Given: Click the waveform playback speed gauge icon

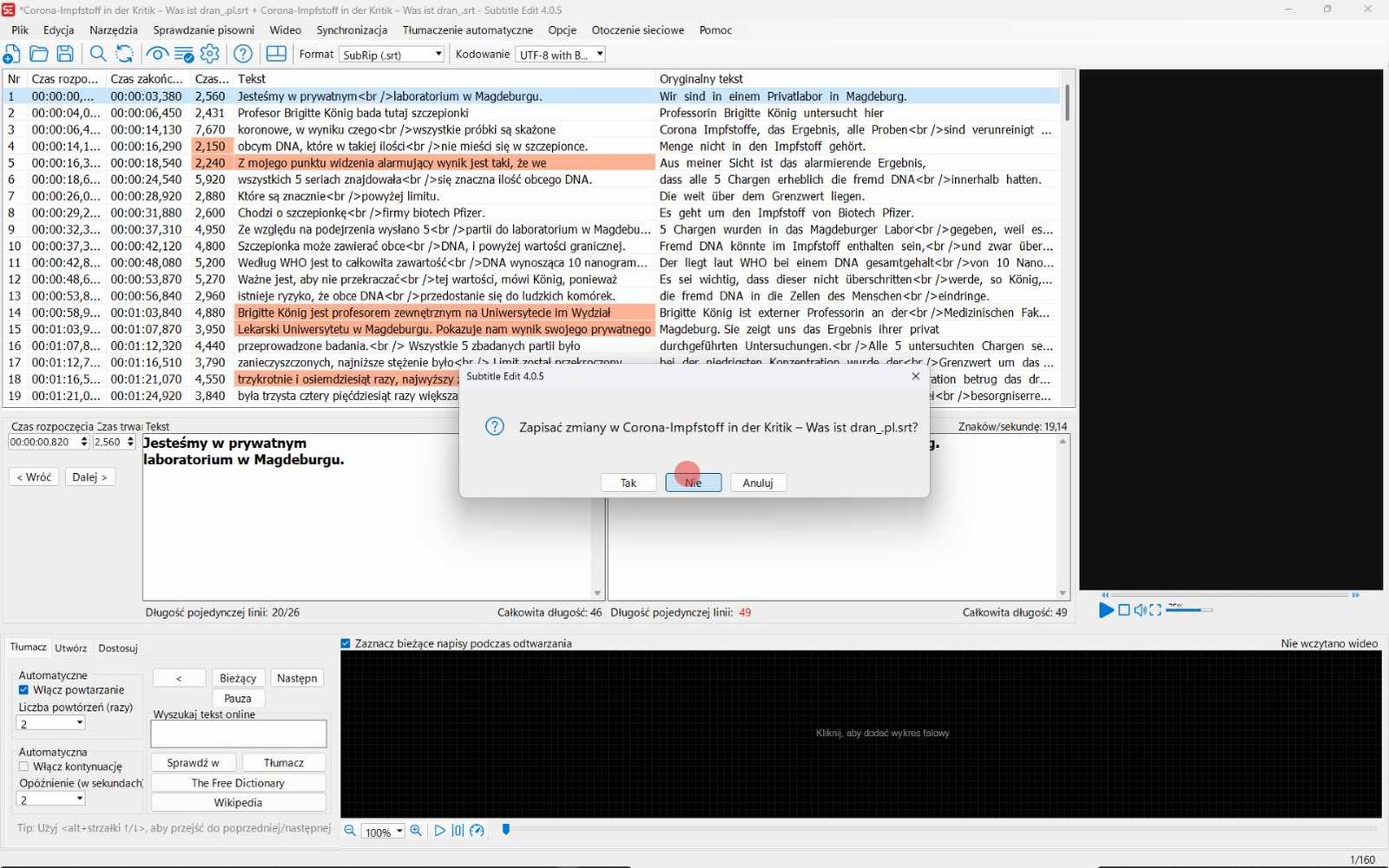Looking at the screenshot, I should [x=477, y=831].
